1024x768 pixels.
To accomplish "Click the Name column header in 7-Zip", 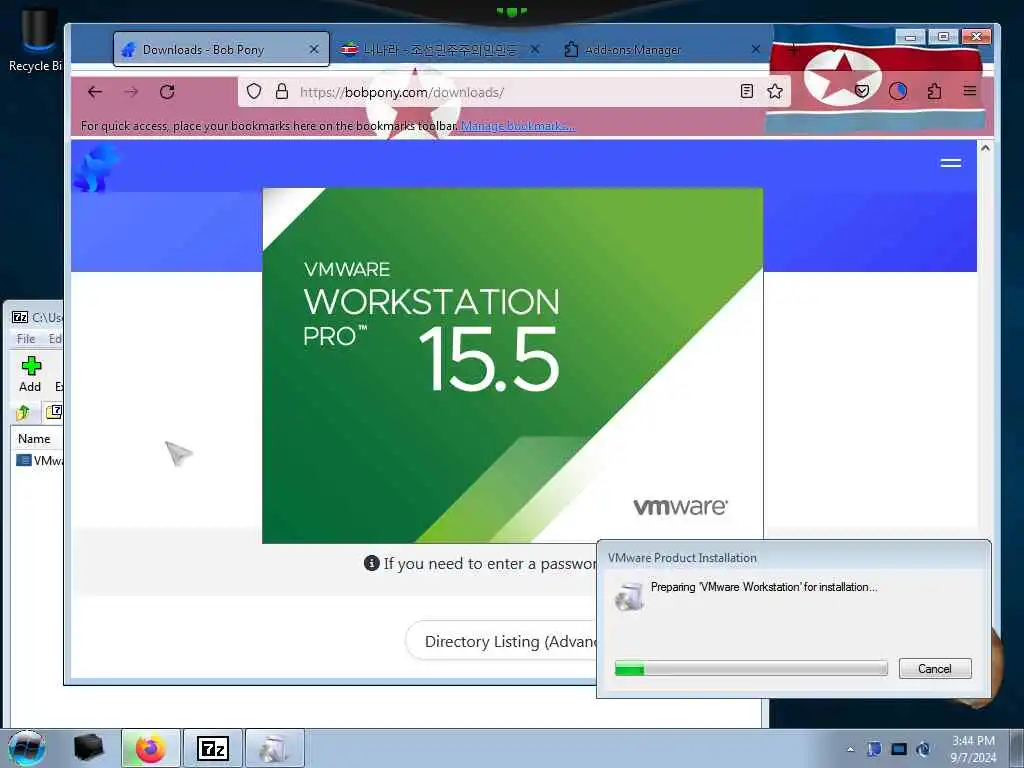I will pos(35,439).
